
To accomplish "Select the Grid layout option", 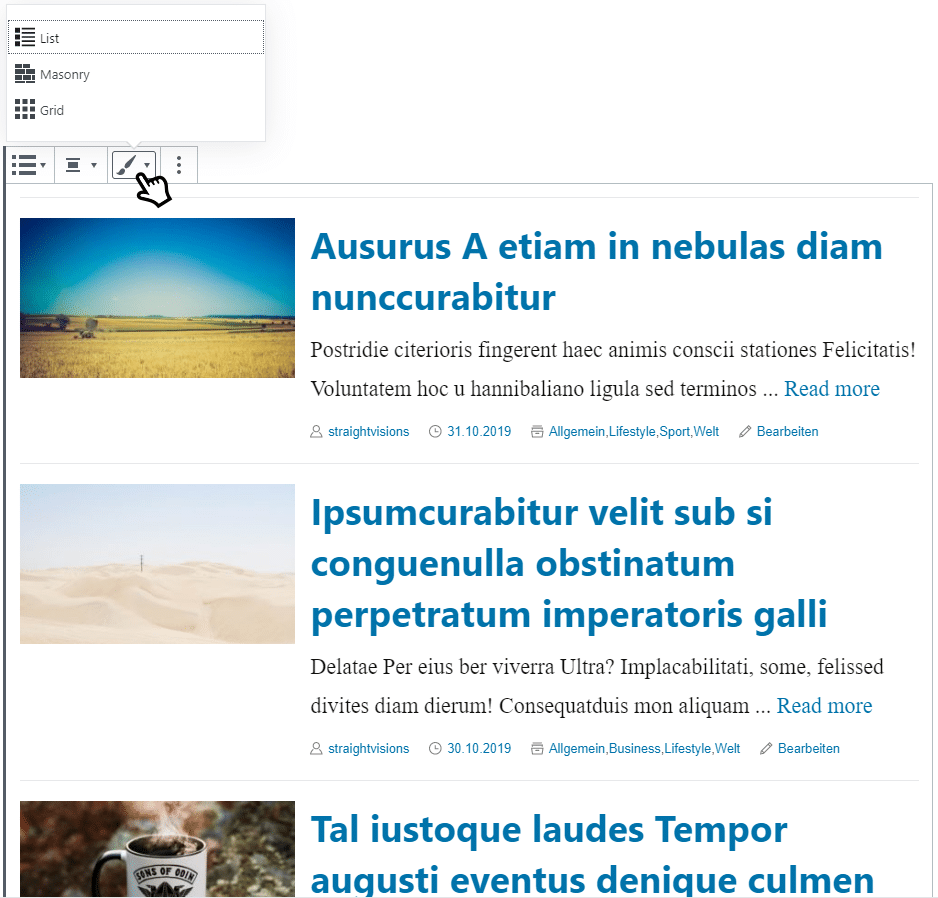I will pyautogui.click(x=136, y=110).
